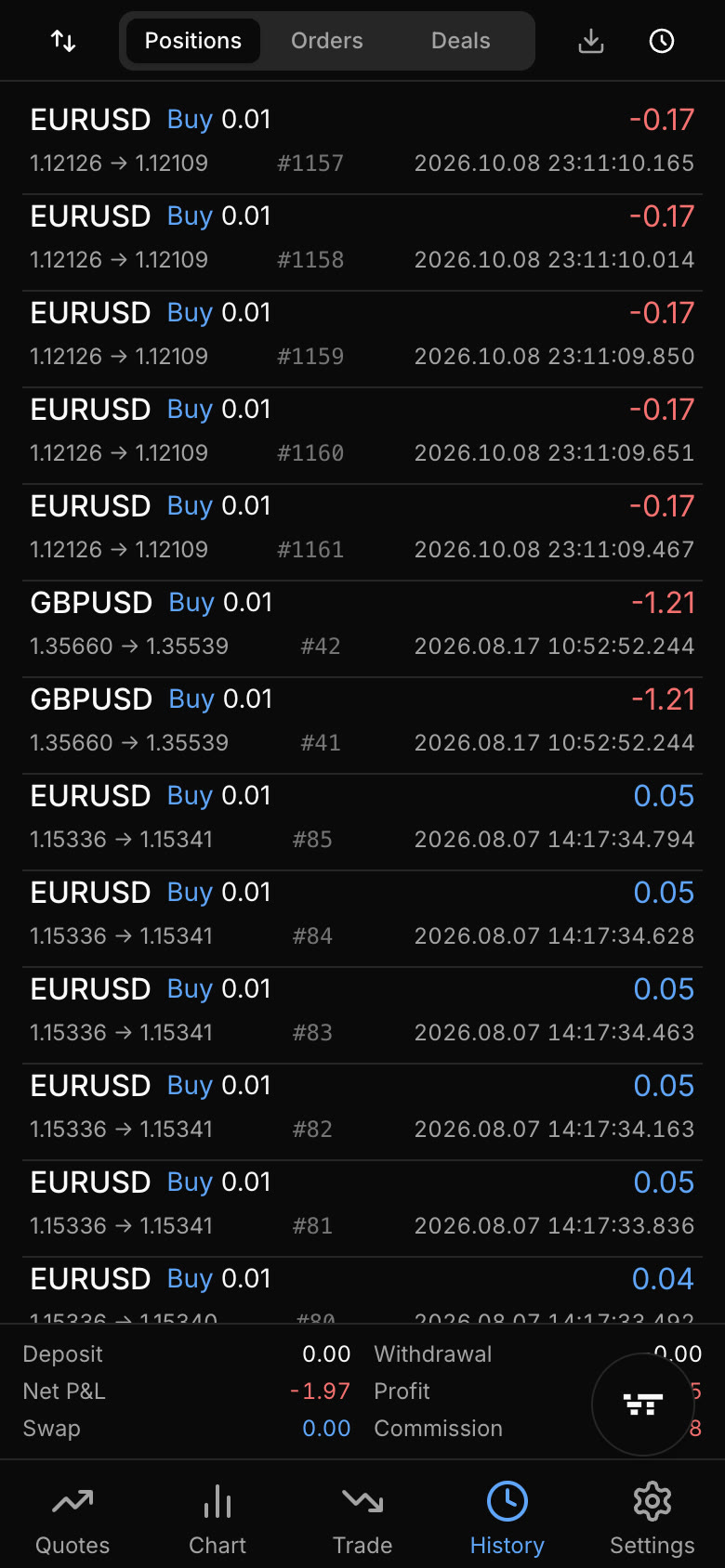Open GBPUSD position #42

coord(362,624)
